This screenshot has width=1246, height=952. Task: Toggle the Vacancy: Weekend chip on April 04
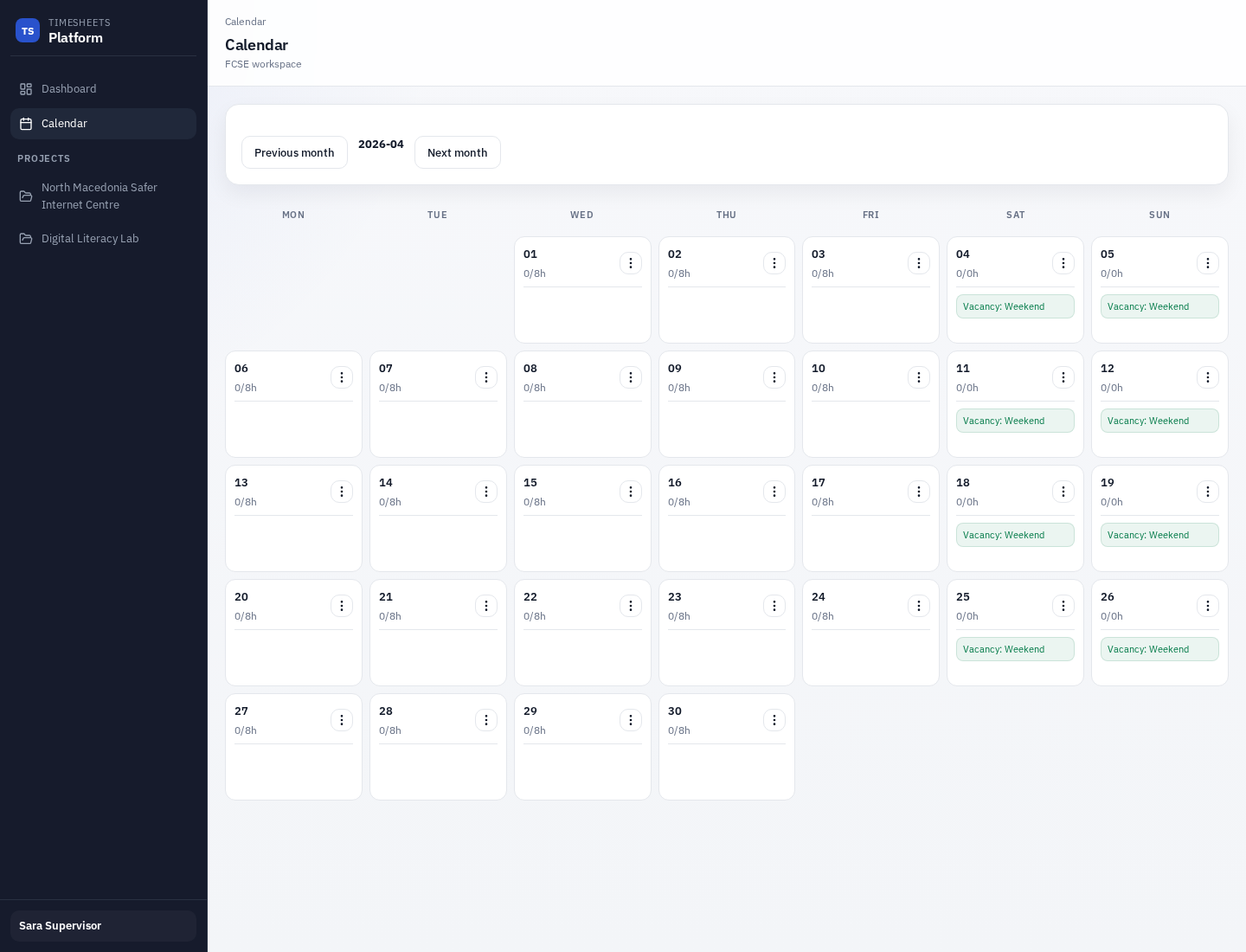coord(1015,306)
